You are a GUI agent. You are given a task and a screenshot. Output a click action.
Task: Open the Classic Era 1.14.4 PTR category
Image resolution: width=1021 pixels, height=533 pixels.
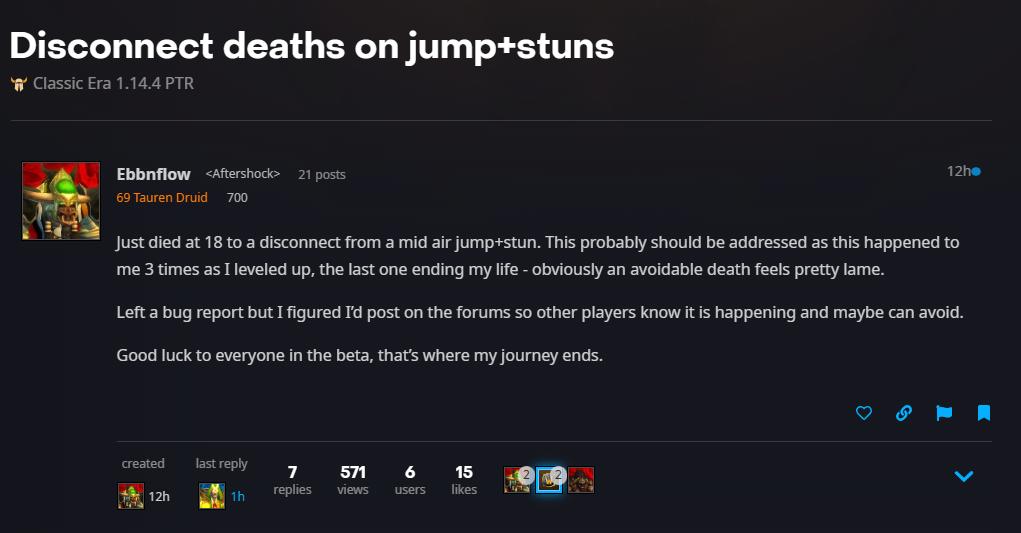113,83
